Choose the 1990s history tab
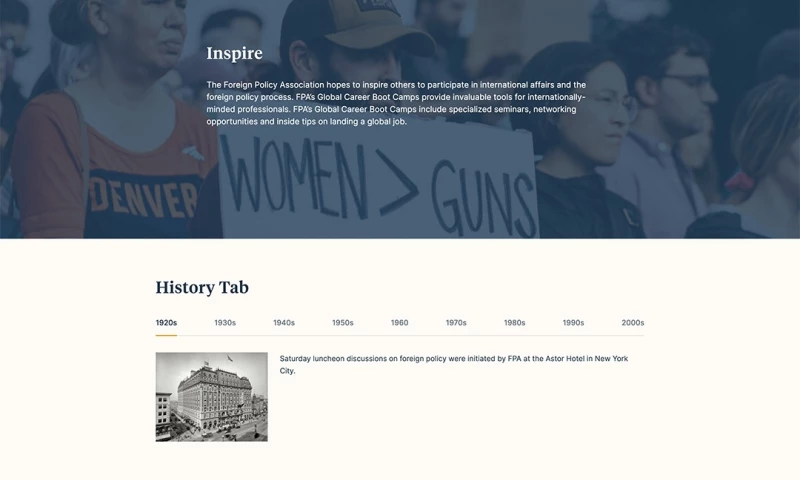Screen dimensions: 800x480 point(573,323)
